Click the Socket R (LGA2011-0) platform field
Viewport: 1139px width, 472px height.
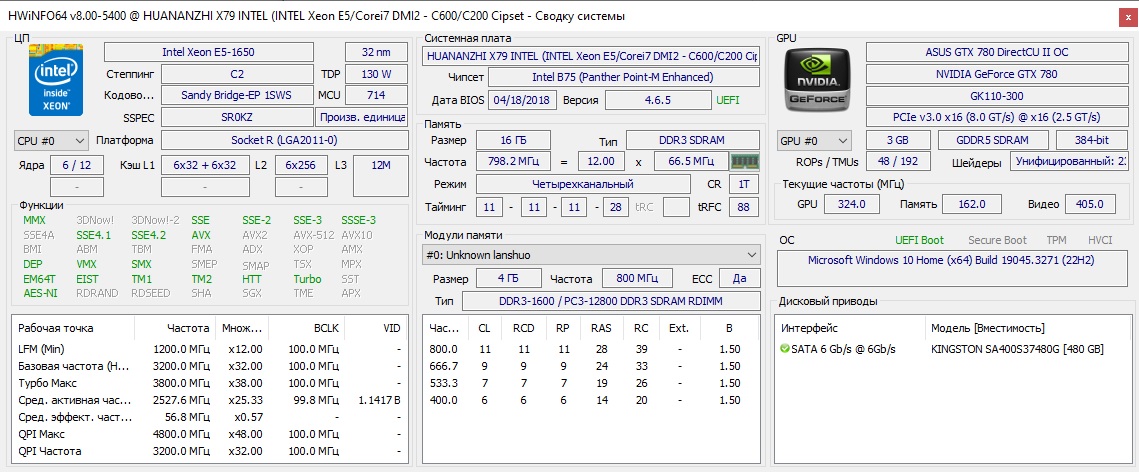click(284, 140)
